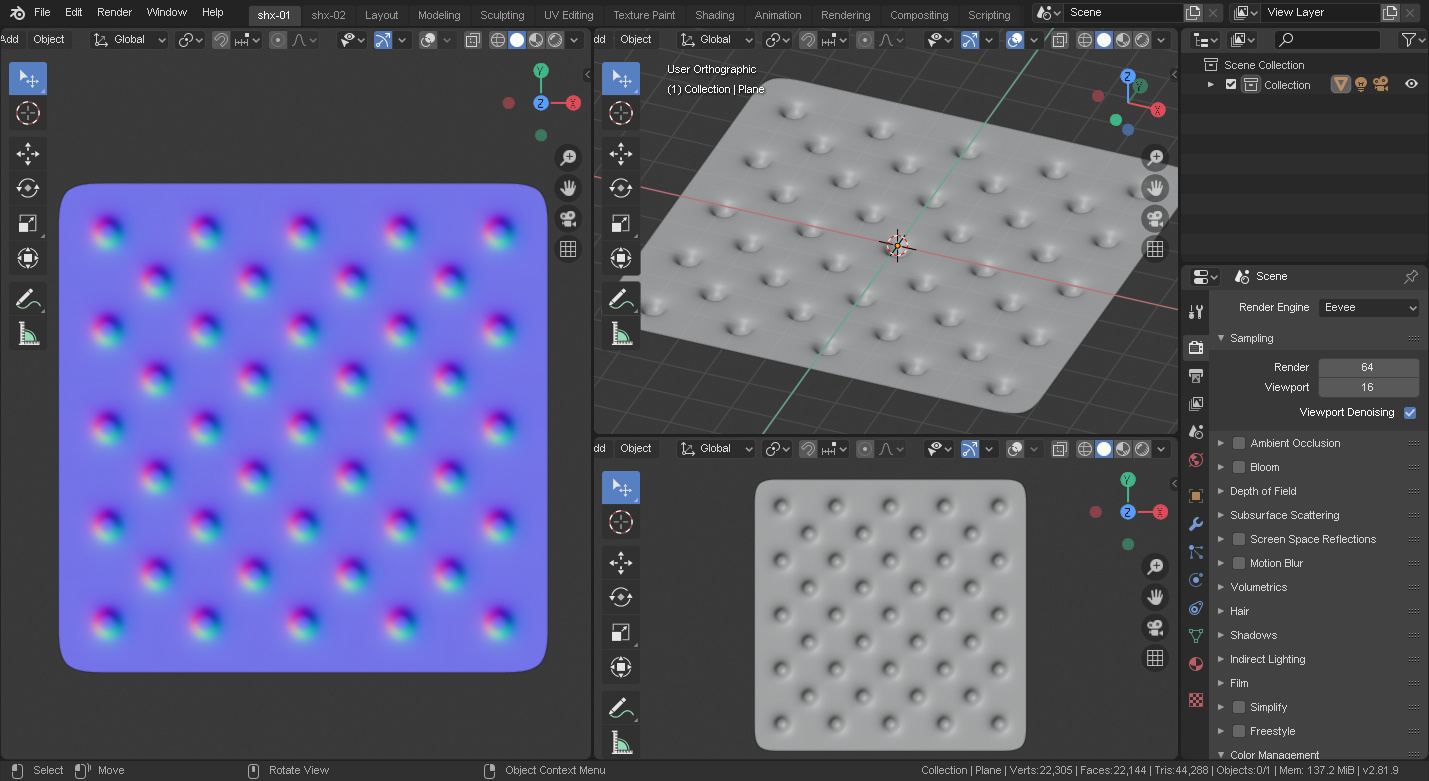Switch left viewport to wireframe shading
This screenshot has height=781, width=1429.
[x=498, y=40]
